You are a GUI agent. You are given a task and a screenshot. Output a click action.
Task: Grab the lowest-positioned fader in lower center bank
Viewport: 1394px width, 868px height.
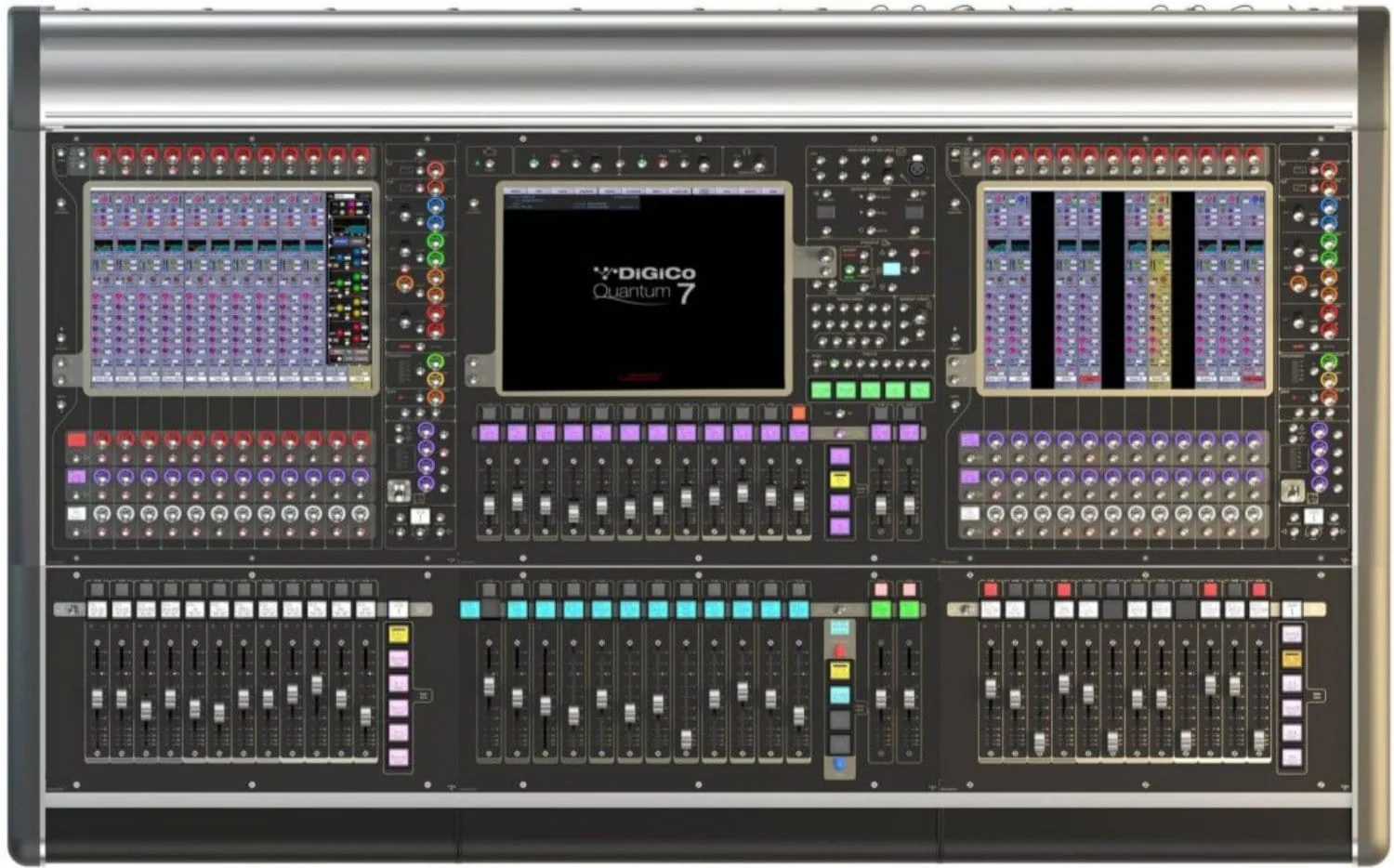tap(687, 739)
